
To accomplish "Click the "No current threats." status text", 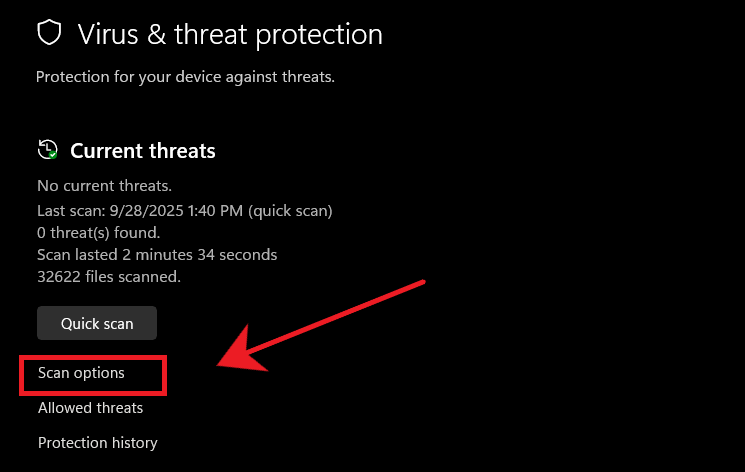I will 104,185.
